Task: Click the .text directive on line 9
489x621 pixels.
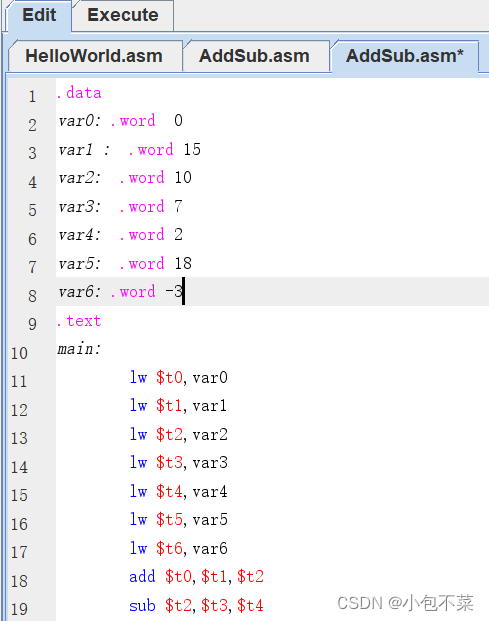Action: (x=79, y=321)
